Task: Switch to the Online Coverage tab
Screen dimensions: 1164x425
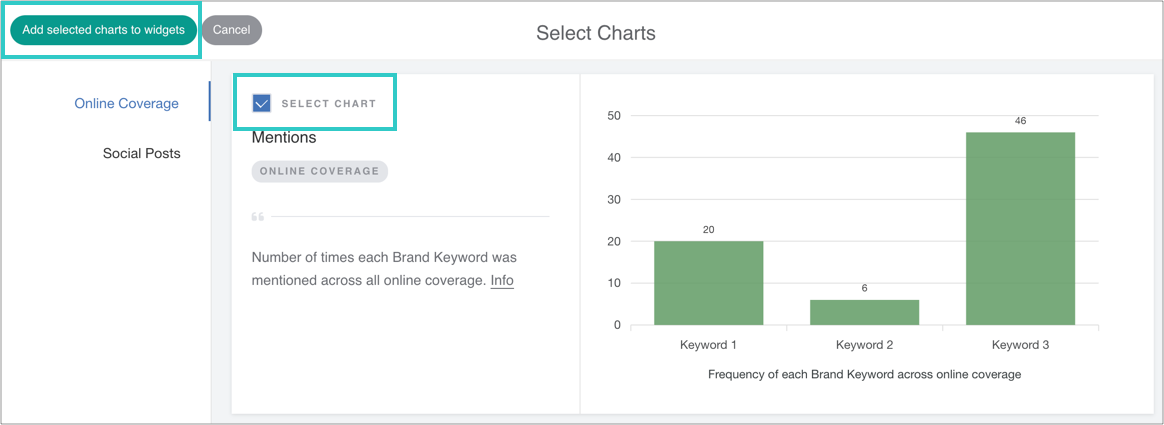Action: [126, 103]
